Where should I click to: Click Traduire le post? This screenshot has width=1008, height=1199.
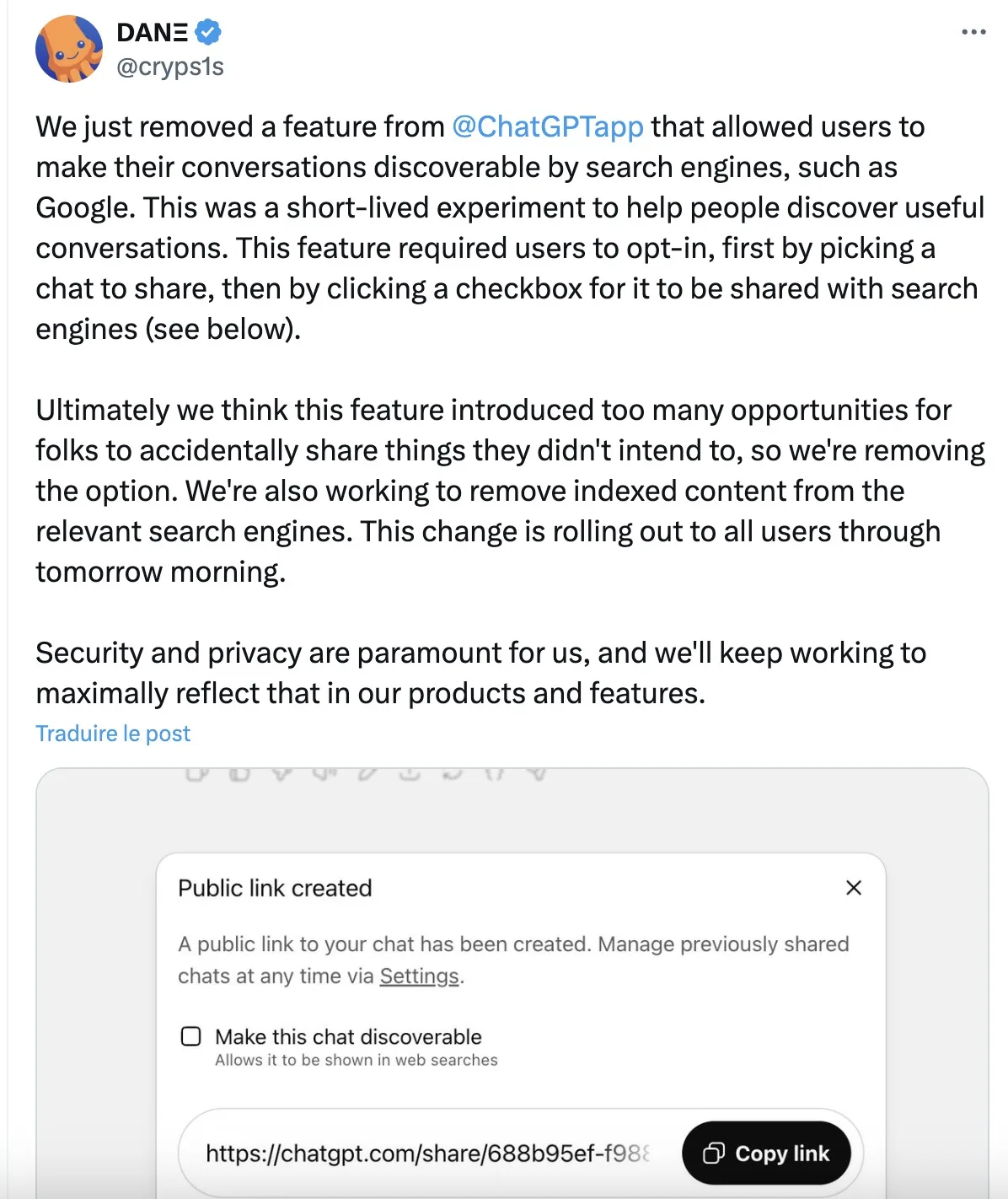click(113, 734)
